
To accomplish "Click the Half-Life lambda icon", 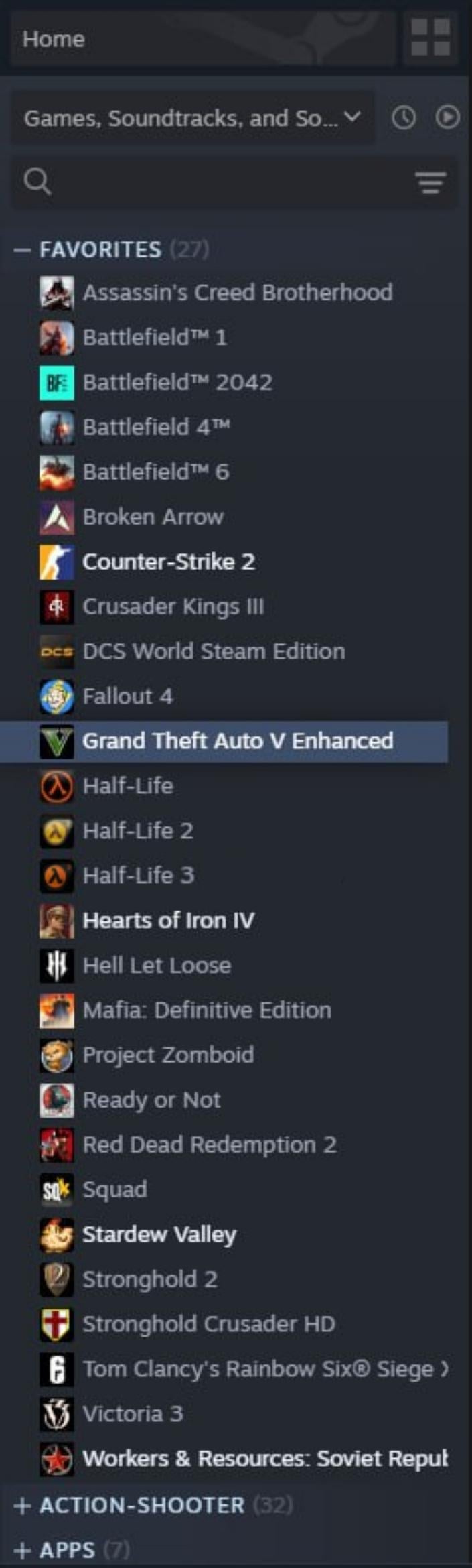I will (57, 786).
